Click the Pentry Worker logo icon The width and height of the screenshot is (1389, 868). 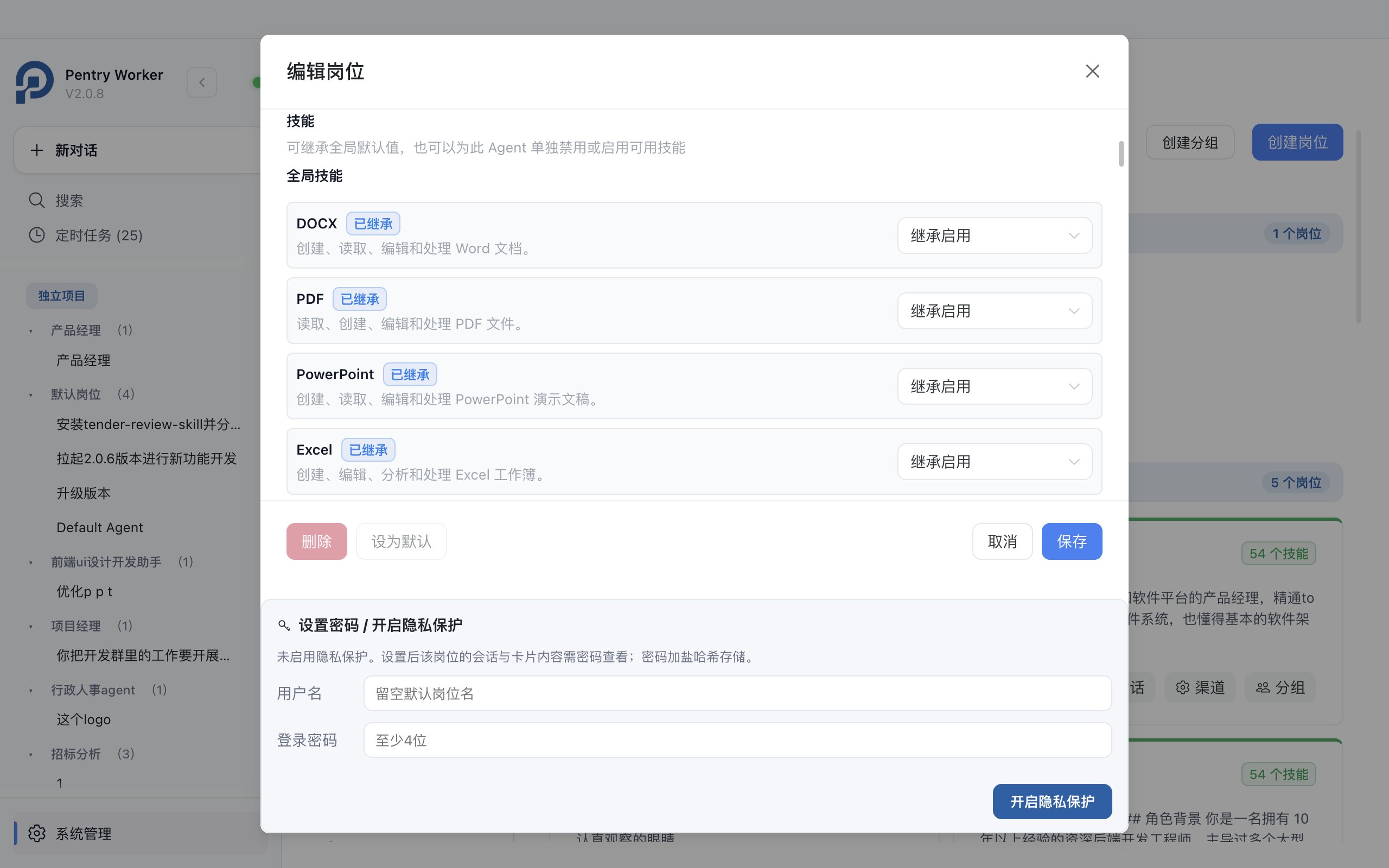[x=34, y=82]
